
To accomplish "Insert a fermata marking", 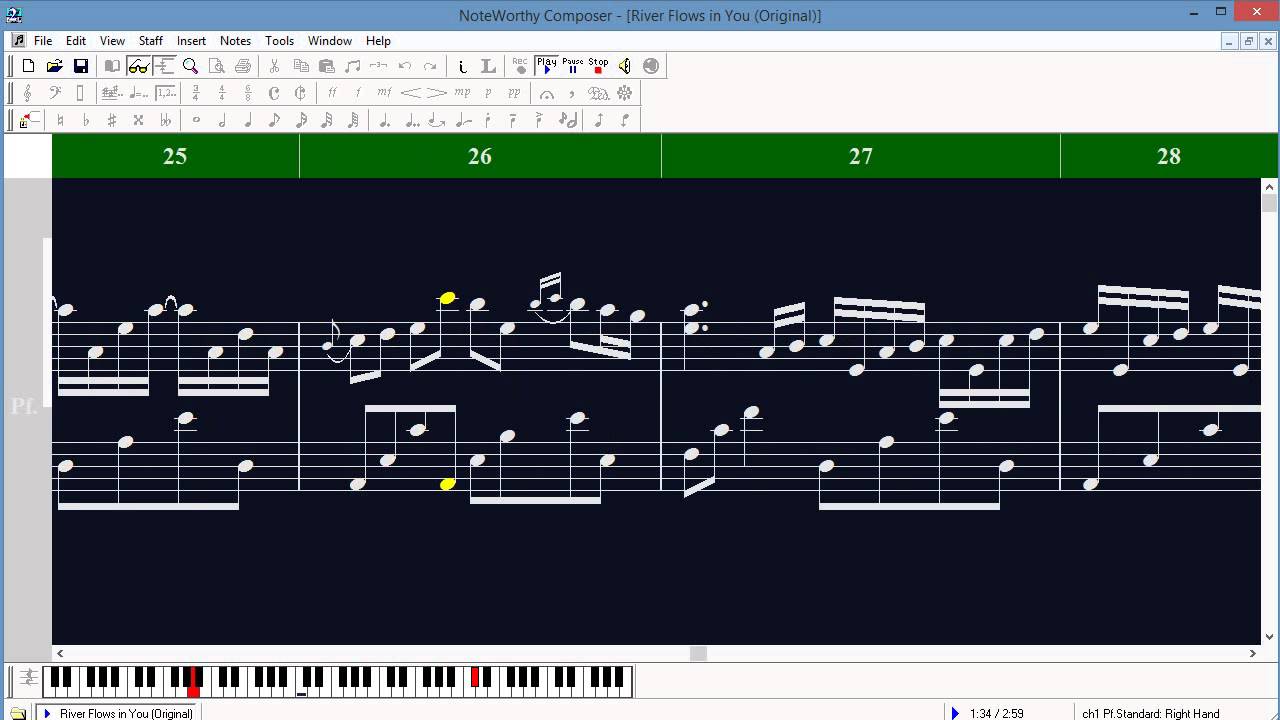I will tap(546, 93).
